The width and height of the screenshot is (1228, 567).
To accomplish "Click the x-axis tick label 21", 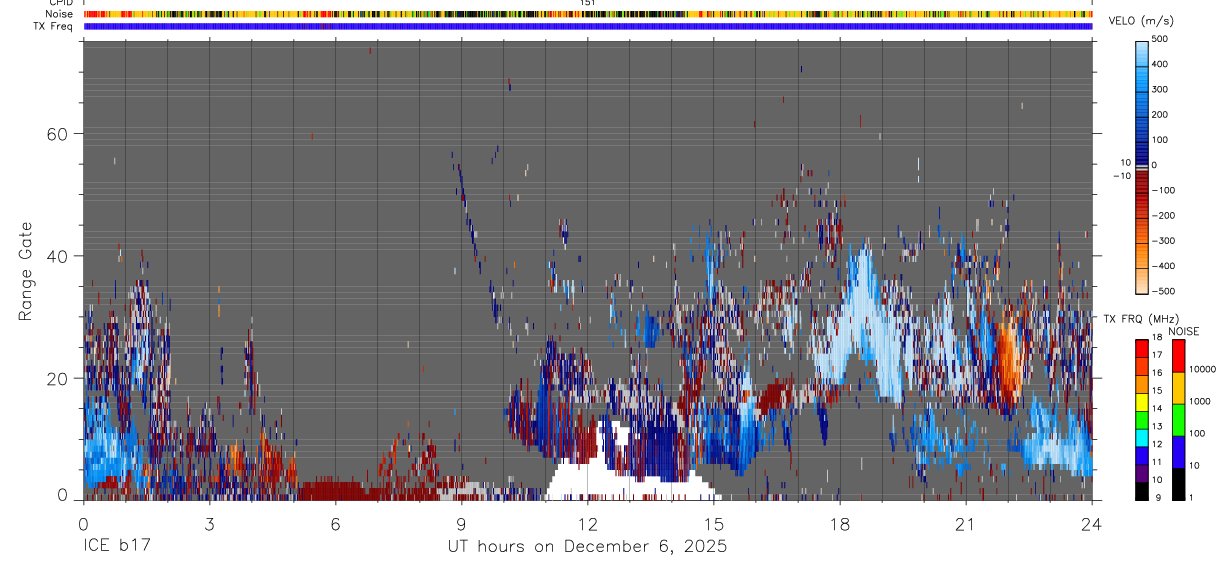I will [965, 524].
